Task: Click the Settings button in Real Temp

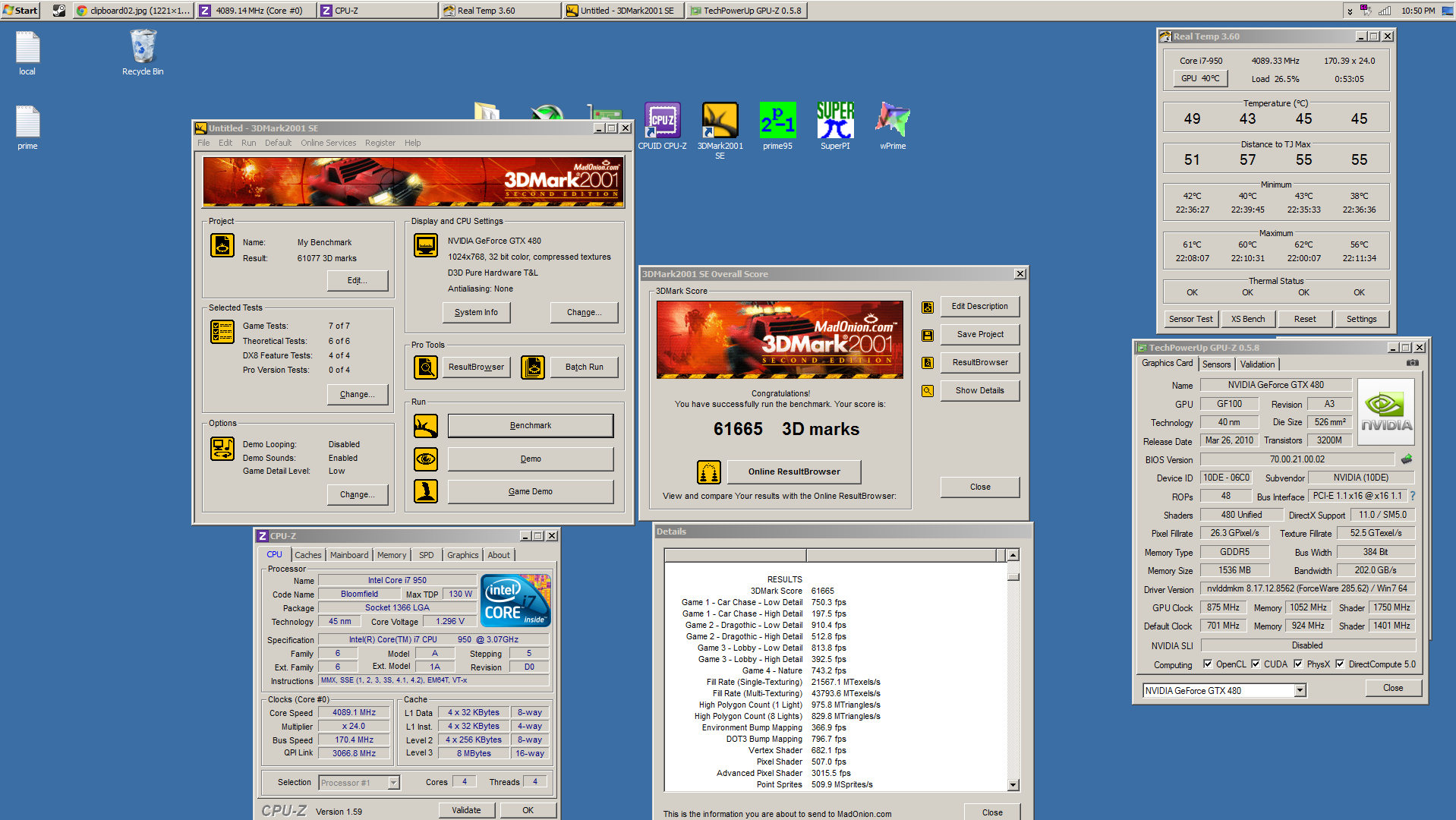Action: click(x=1361, y=319)
